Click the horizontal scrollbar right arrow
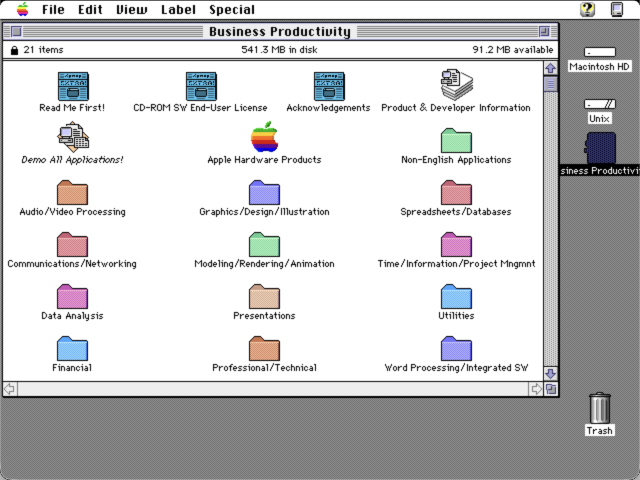Image resolution: width=640 pixels, height=480 pixels. [x=536, y=389]
